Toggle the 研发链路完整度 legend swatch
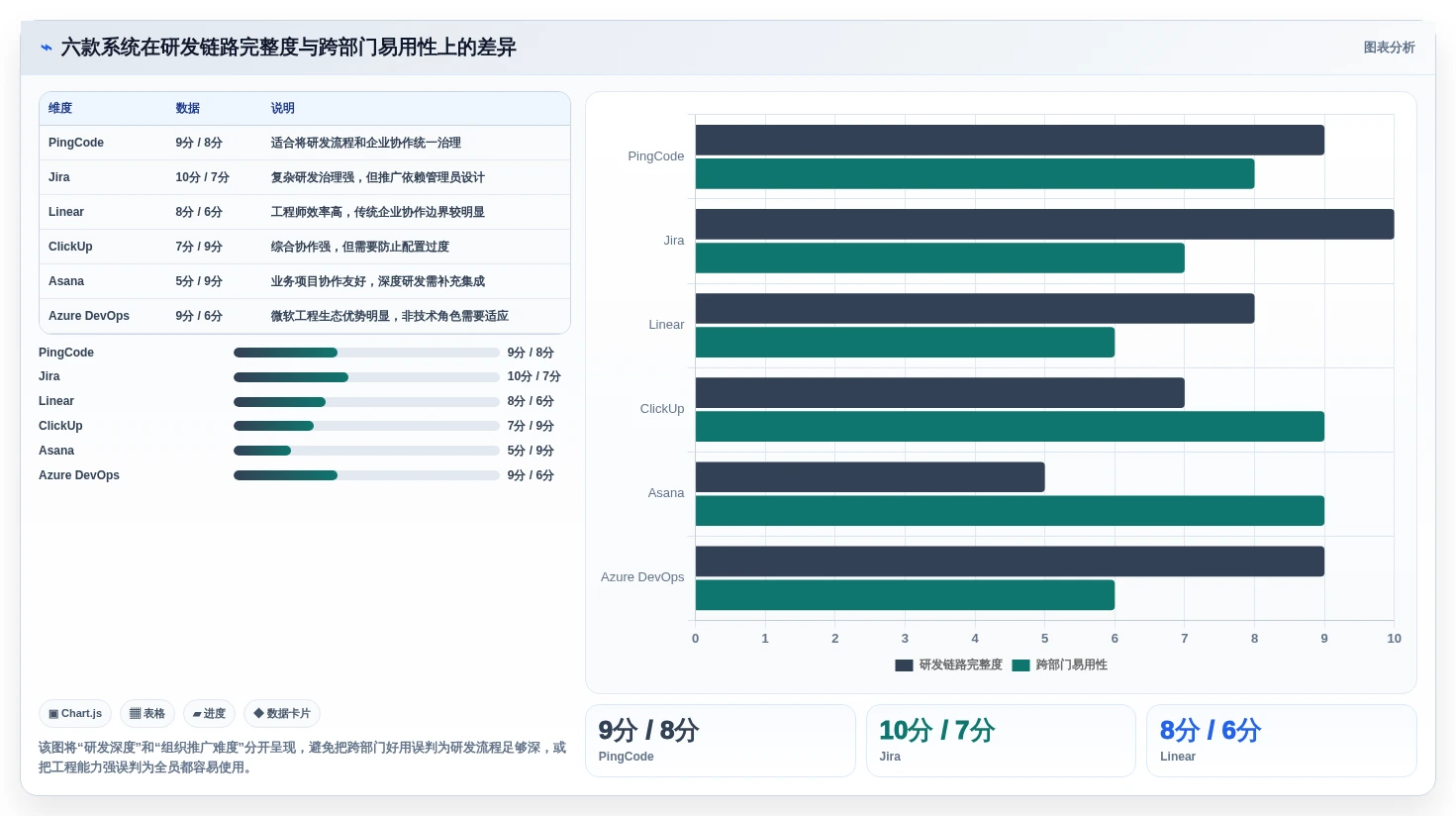This screenshot has height=816, width=1456. 904,665
